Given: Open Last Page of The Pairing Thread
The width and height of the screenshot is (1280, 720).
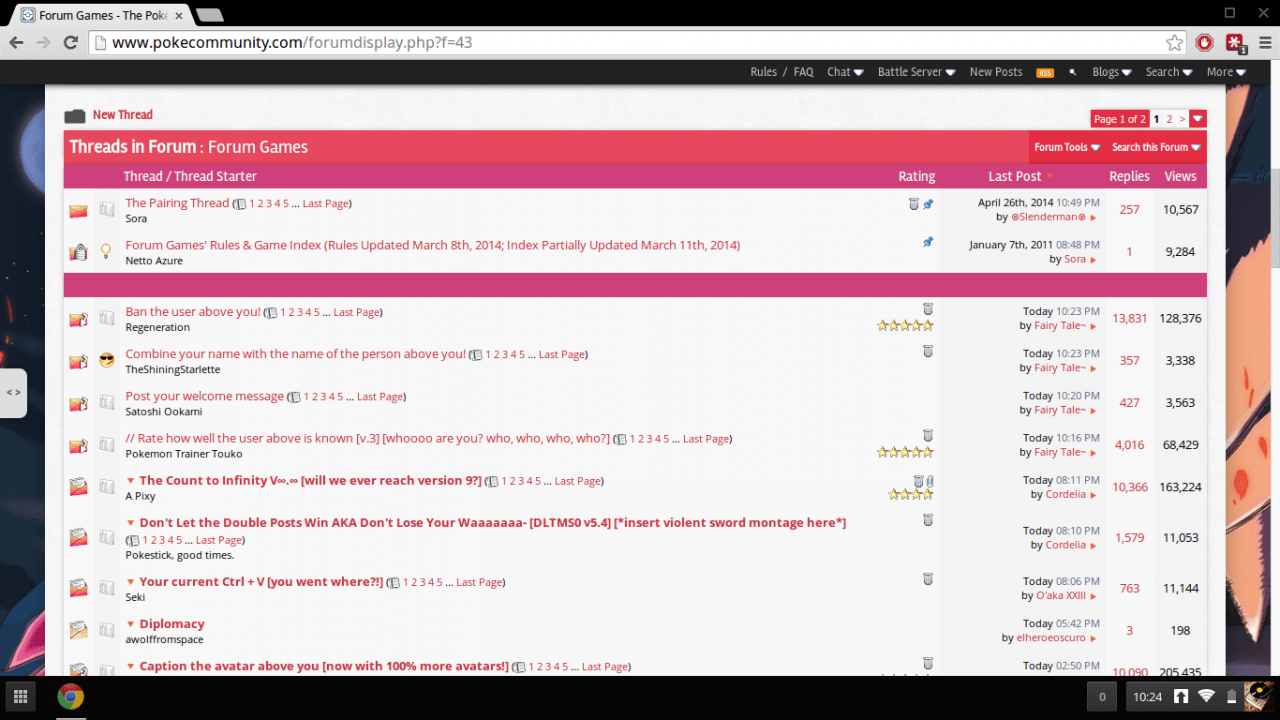Looking at the screenshot, I should point(325,204).
